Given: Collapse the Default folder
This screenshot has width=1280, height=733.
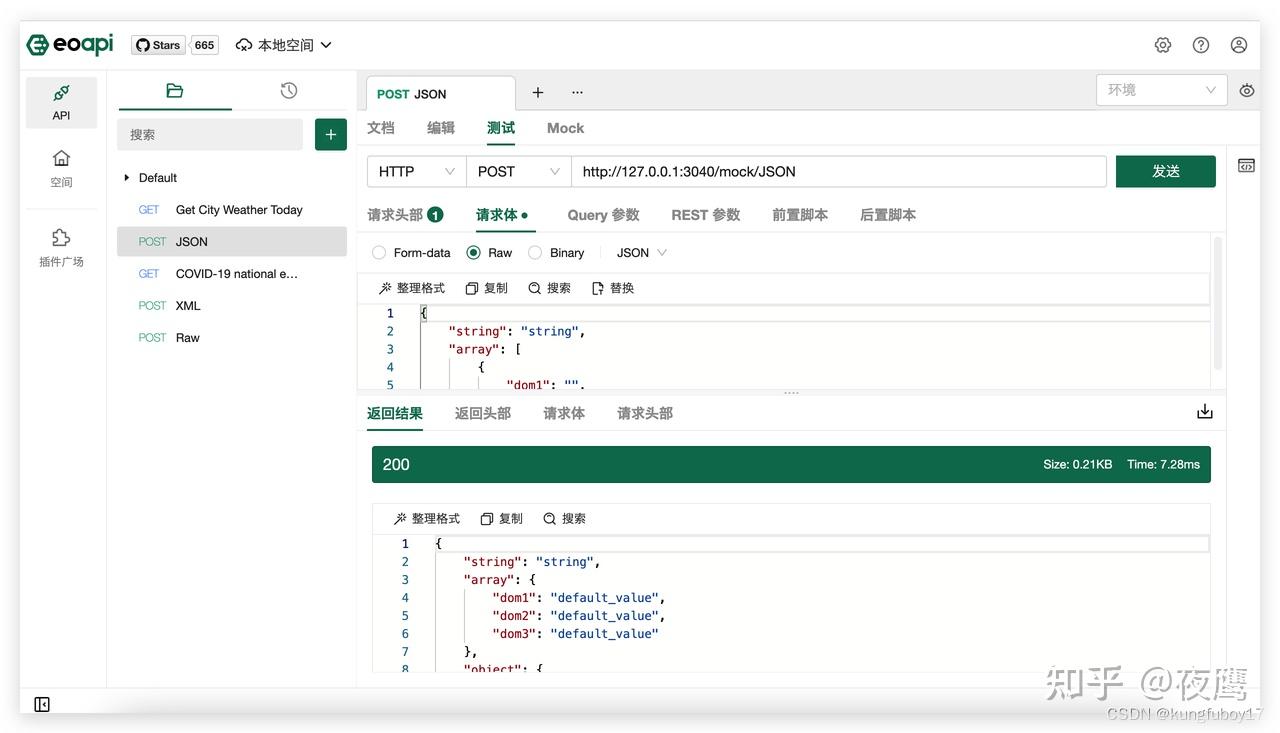Looking at the screenshot, I should 125,177.
